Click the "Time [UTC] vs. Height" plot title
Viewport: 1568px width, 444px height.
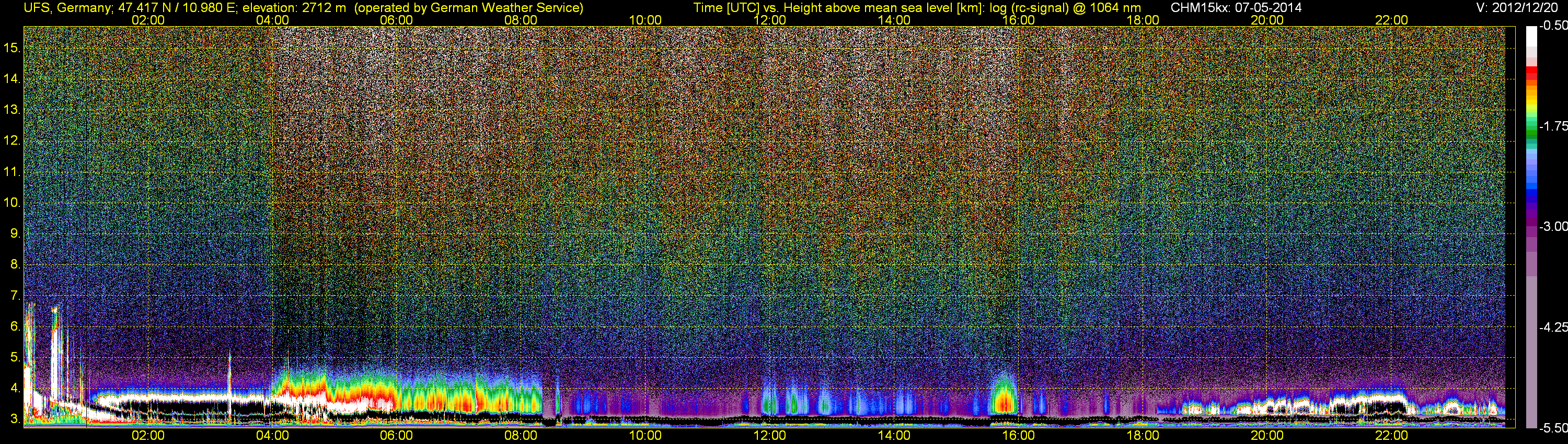[917, 8]
